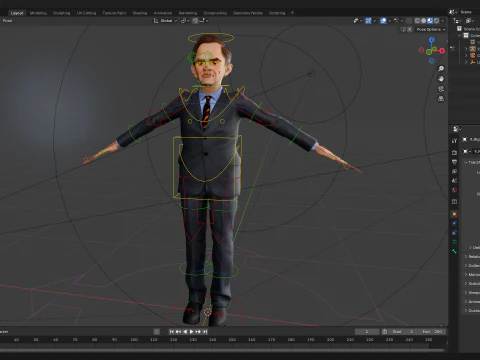This screenshot has width=480, height=360.
Task: Jump to the timeline start frame
Action: tap(172, 332)
